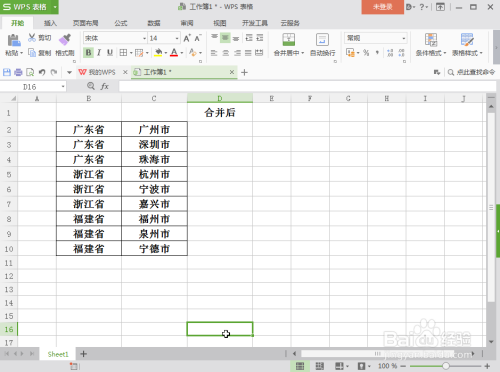Screen dimensions: 500x372
Task: Expand the WPS 表格 application menu arrow
Action: (x=55, y=7)
